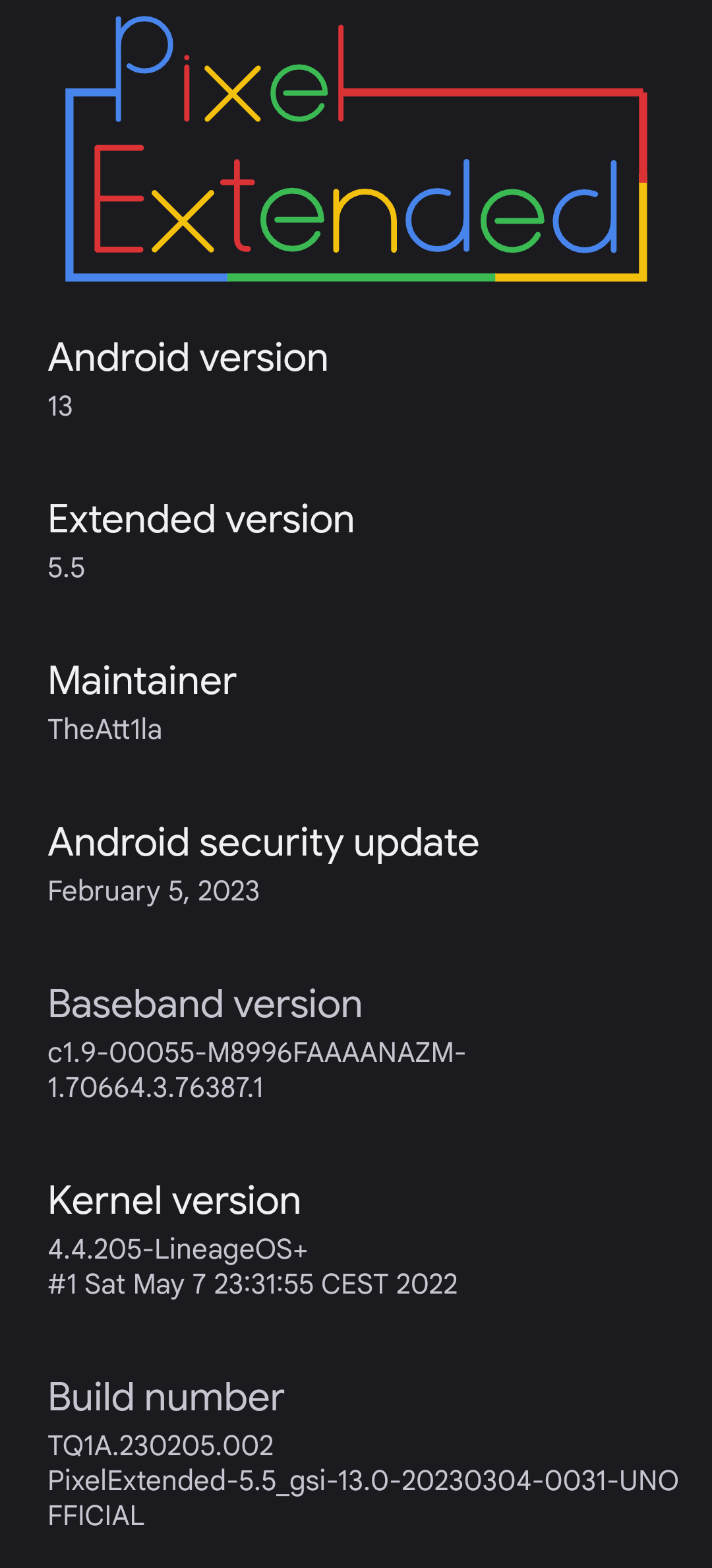Screen dimensions: 712x1568
Task: Tap the Pixel Extended logo banner
Action: [356, 149]
